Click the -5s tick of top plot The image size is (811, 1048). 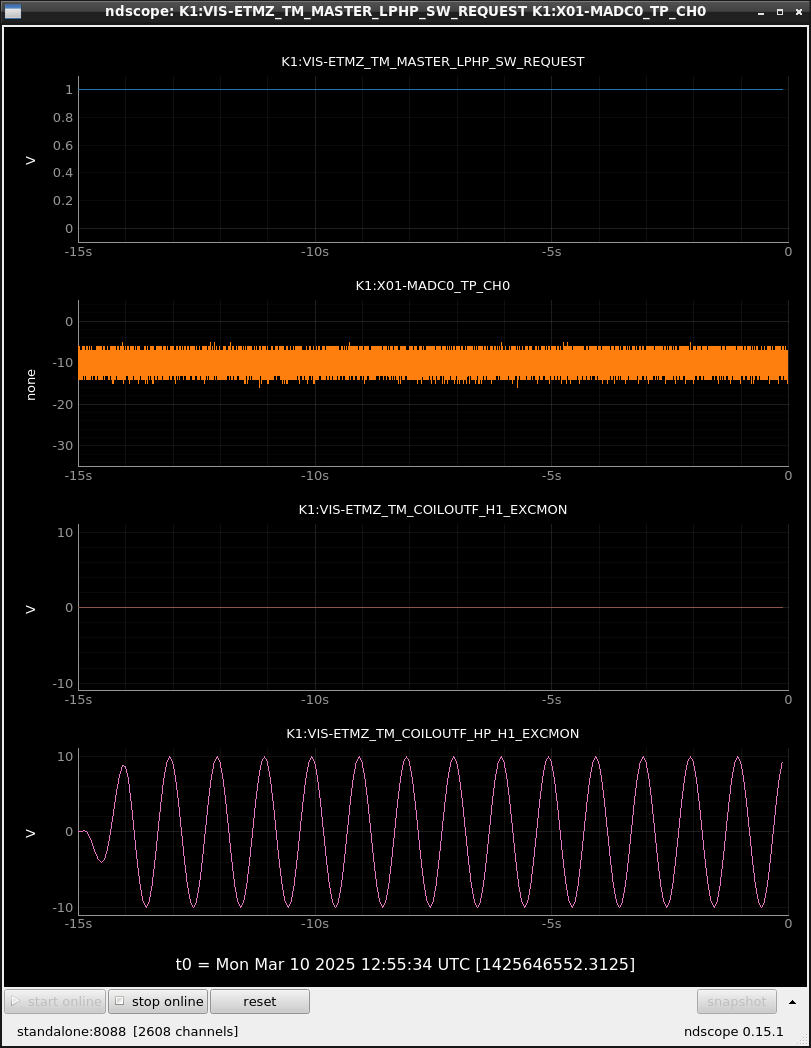(551, 252)
